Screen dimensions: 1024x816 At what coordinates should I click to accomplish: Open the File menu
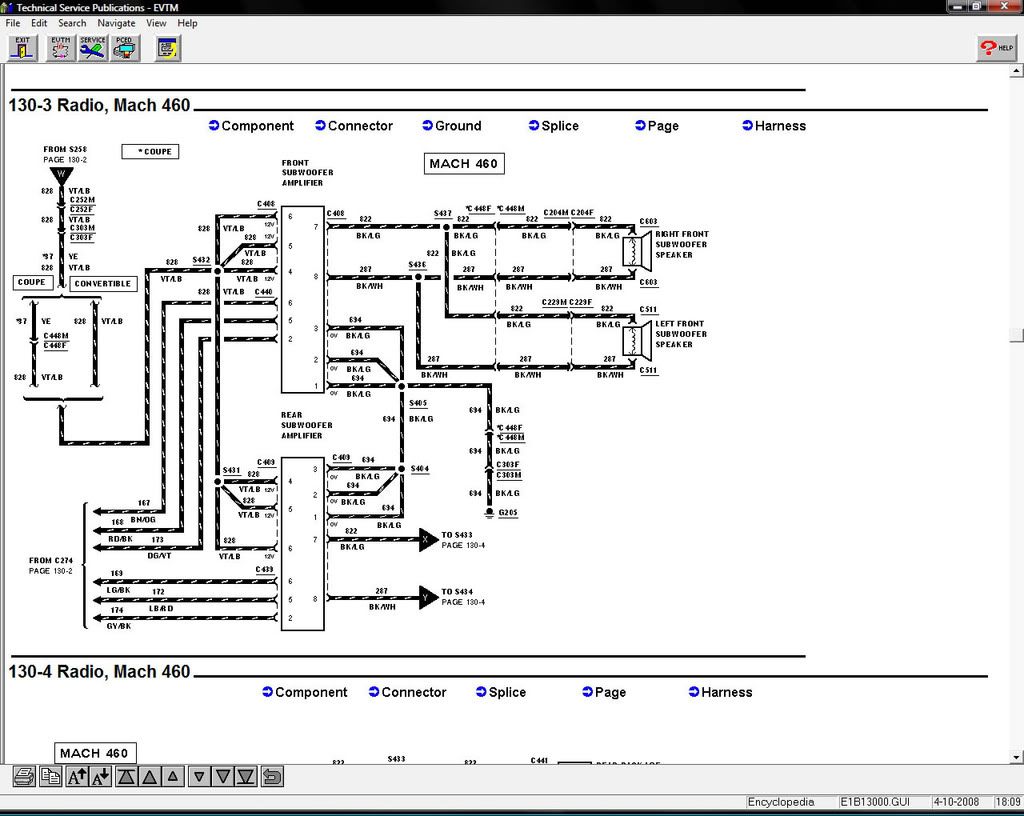13,23
